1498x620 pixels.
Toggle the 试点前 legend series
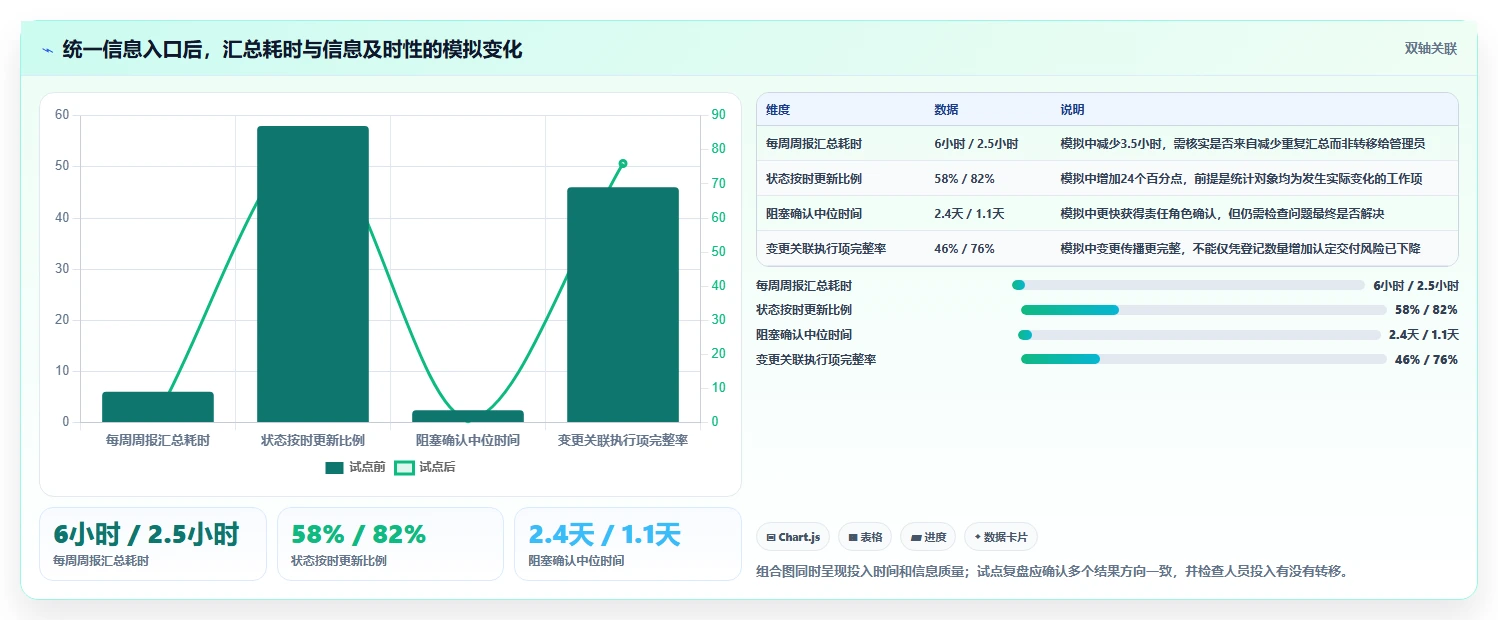point(356,467)
